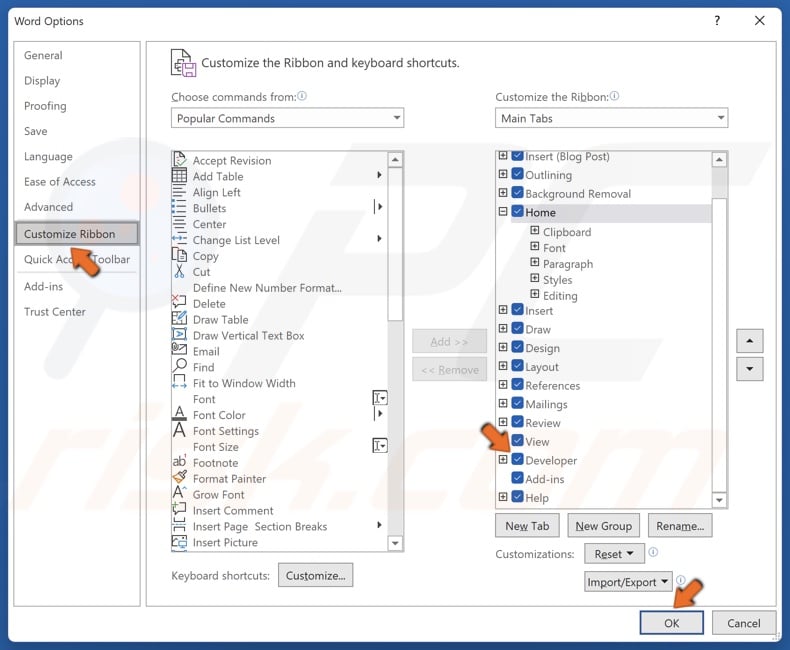Click the Move Up arrow button
This screenshot has height=650, width=790.
pos(750,341)
